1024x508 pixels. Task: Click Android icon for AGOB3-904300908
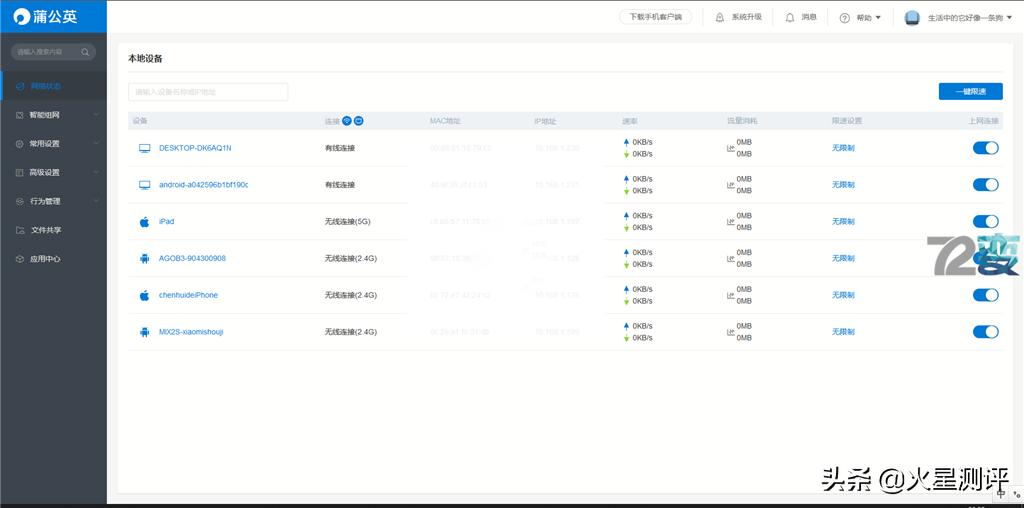pos(144,259)
